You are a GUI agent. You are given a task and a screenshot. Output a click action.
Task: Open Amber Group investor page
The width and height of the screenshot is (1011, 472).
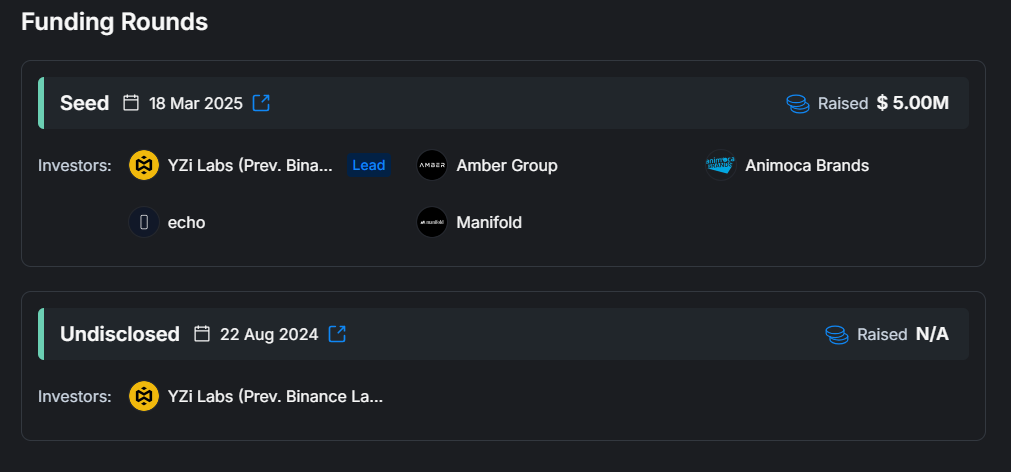point(507,165)
